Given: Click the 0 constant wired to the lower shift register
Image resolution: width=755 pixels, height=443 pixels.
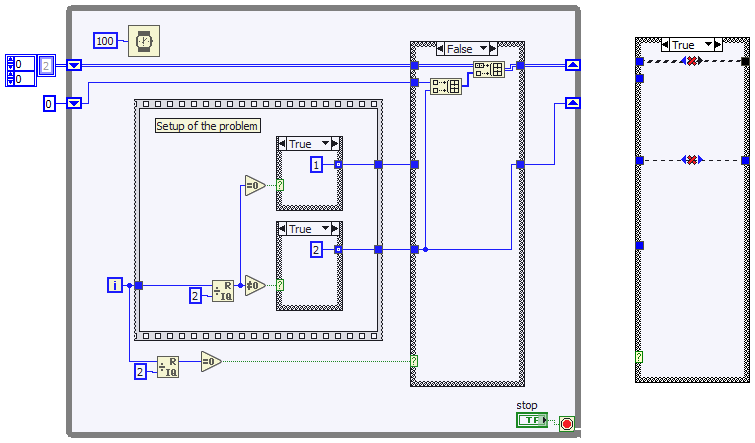Looking at the screenshot, I should (49, 104).
